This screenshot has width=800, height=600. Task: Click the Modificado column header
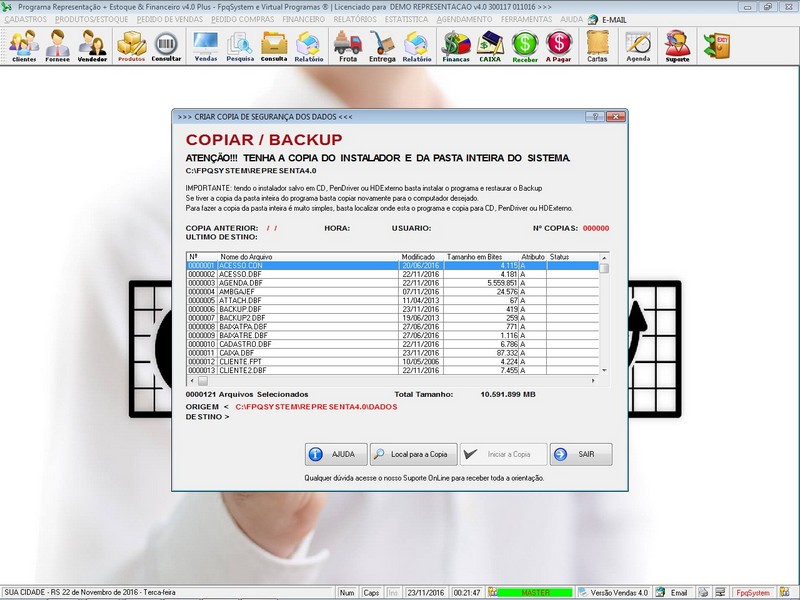[421, 257]
